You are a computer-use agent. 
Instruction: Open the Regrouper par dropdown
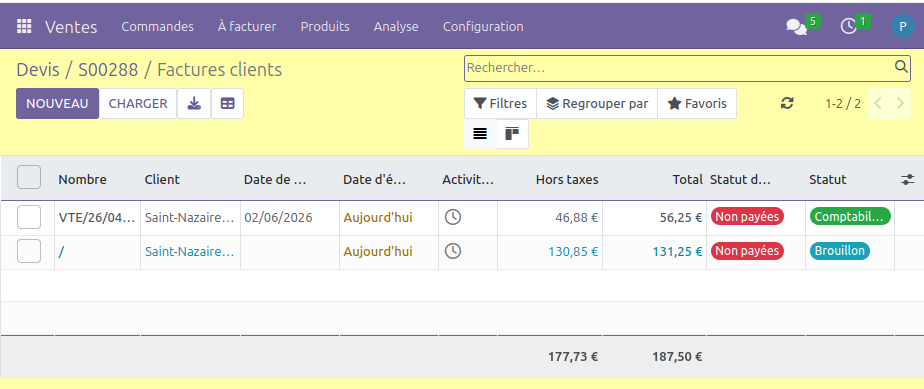point(597,104)
